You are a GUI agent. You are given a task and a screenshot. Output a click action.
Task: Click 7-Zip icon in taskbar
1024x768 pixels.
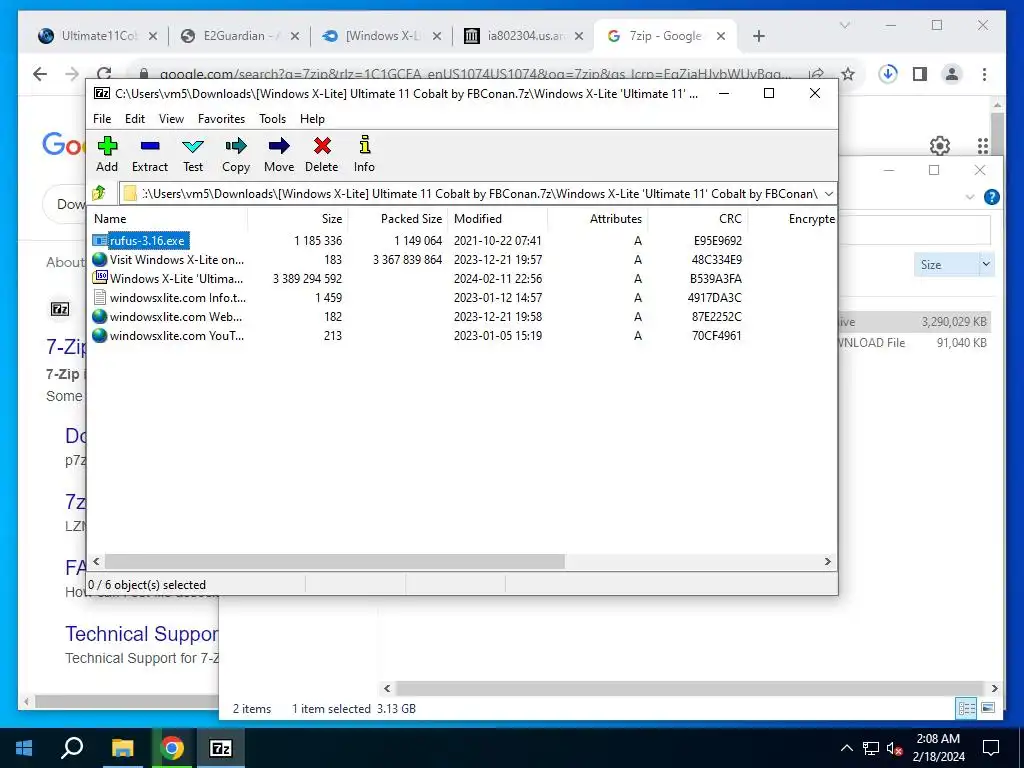(221, 748)
